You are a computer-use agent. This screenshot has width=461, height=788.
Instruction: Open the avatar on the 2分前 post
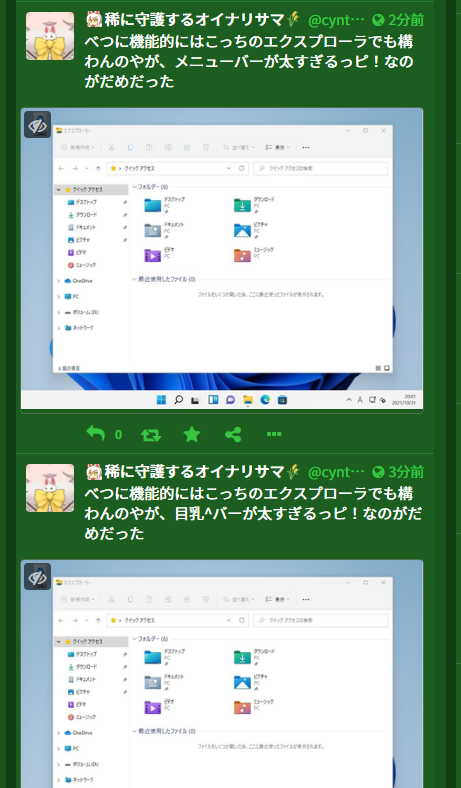pyautogui.click(x=50, y=36)
